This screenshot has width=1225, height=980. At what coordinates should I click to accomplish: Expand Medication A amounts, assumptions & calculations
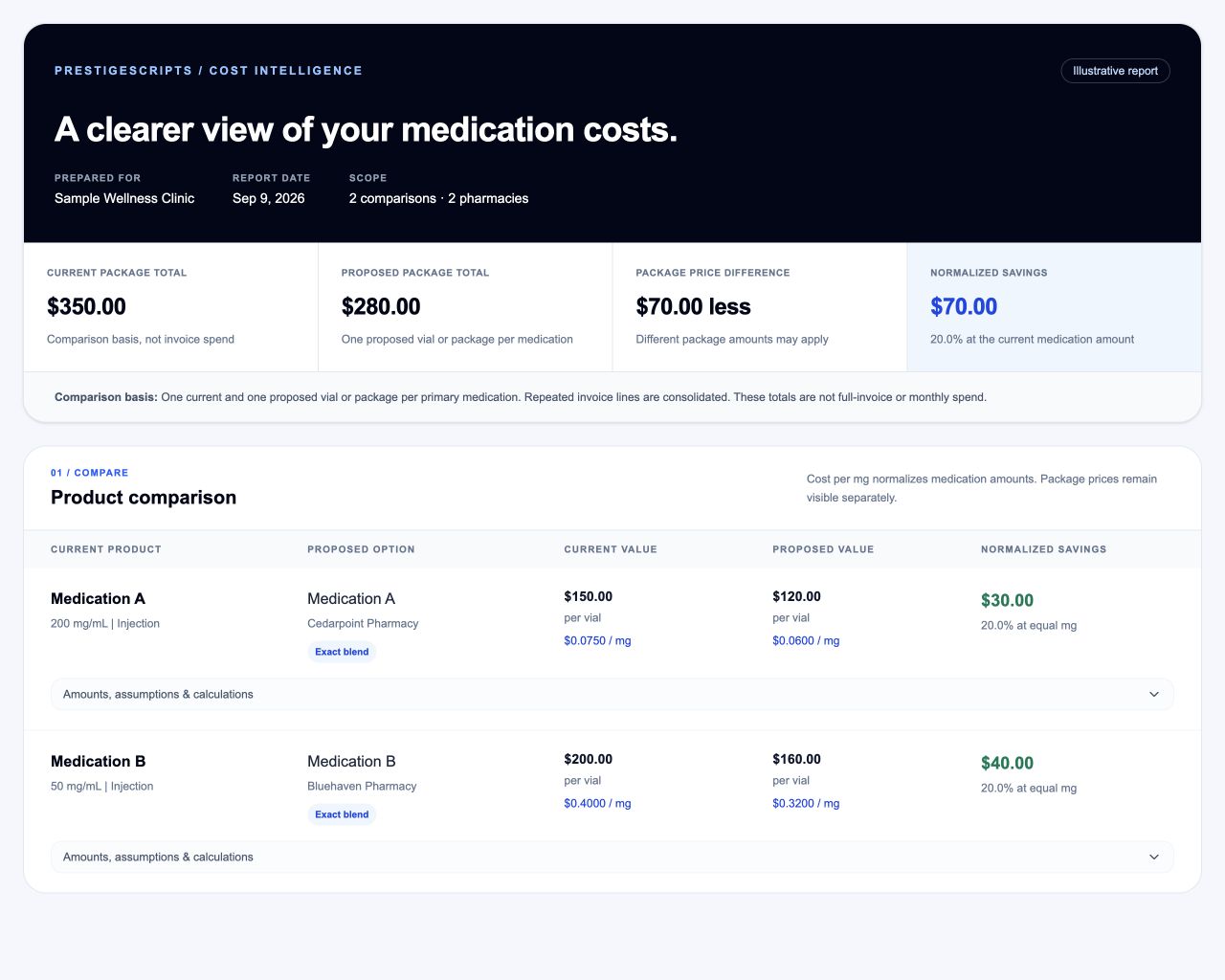click(x=612, y=694)
